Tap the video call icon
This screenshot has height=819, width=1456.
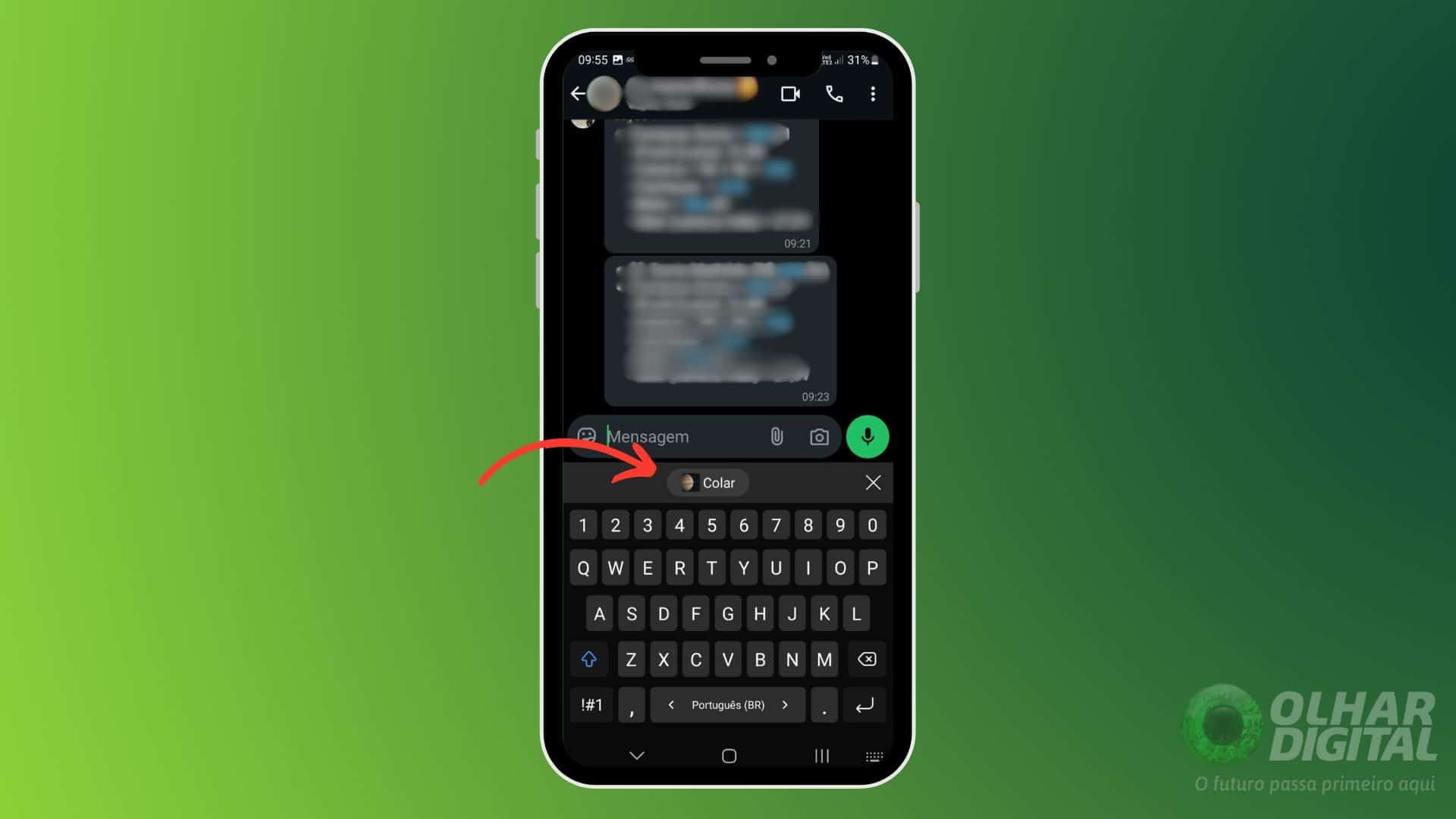pos(791,94)
